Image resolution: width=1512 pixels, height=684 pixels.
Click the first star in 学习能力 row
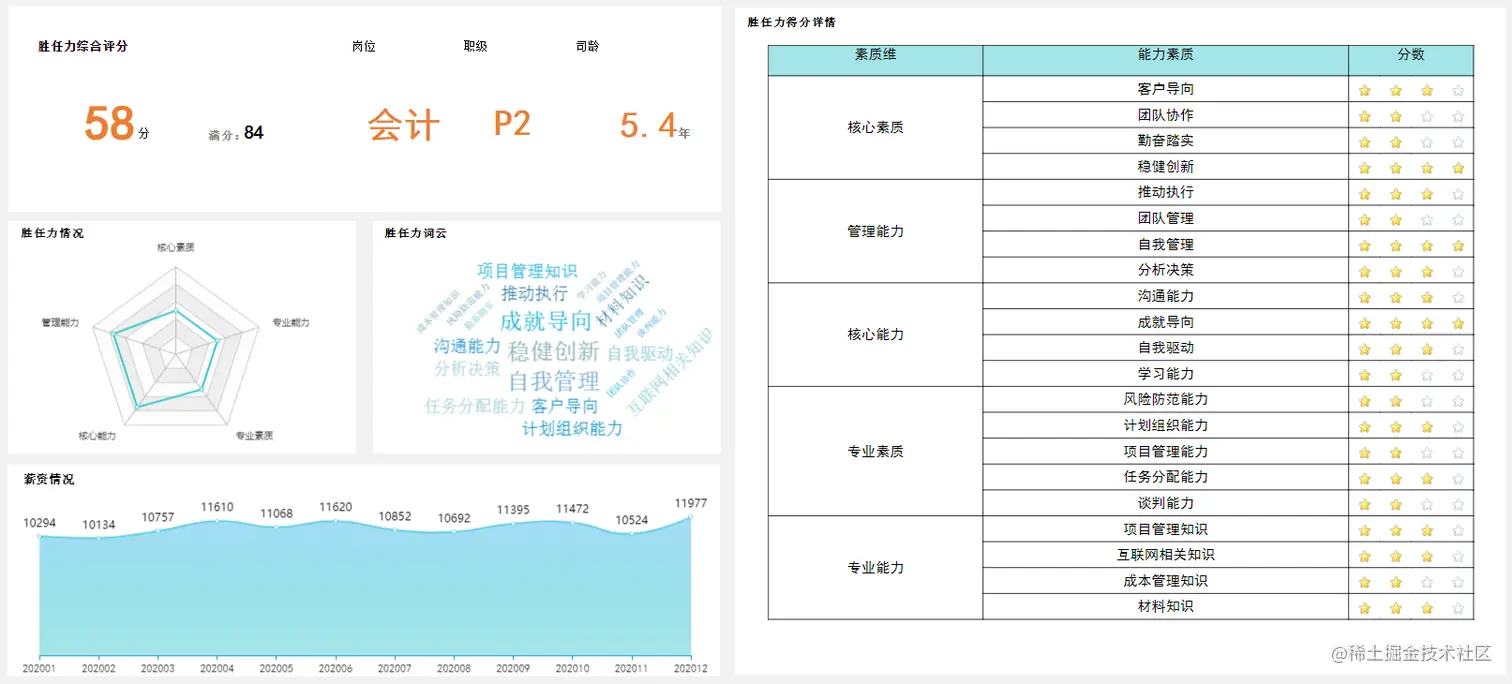tap(1364, 375)
